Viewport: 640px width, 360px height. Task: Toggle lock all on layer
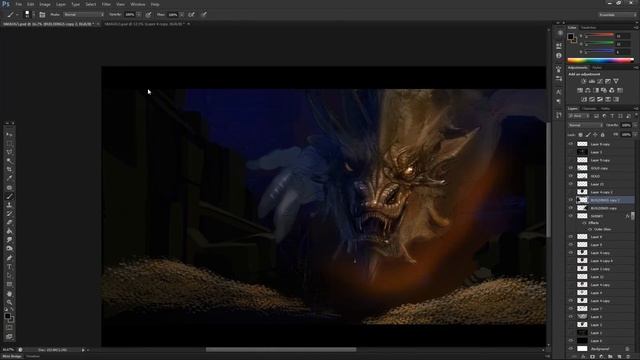[602, 135]
